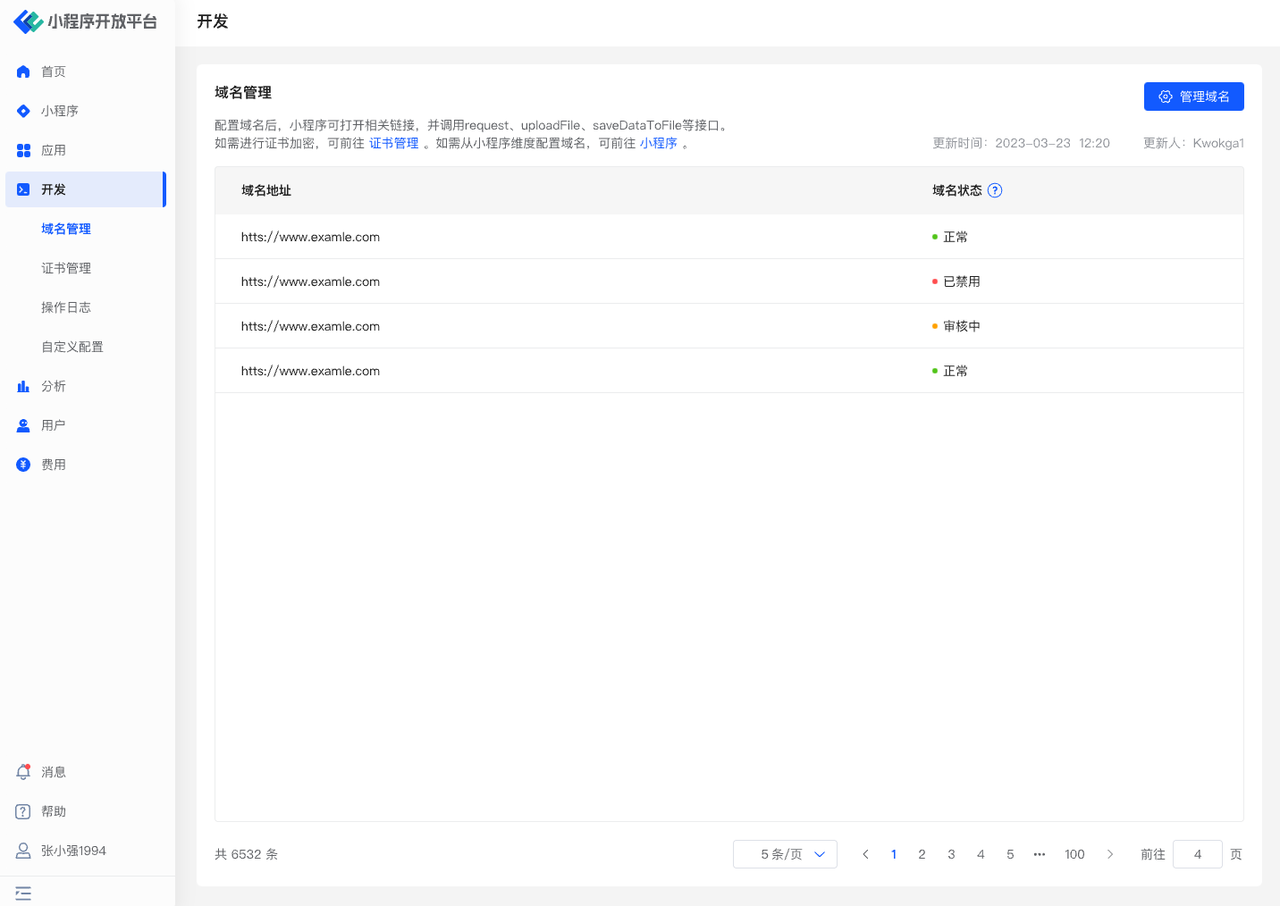Follow the 证书管理 link in description text
Screen dimensions: 1280x906
coord(394,143)
